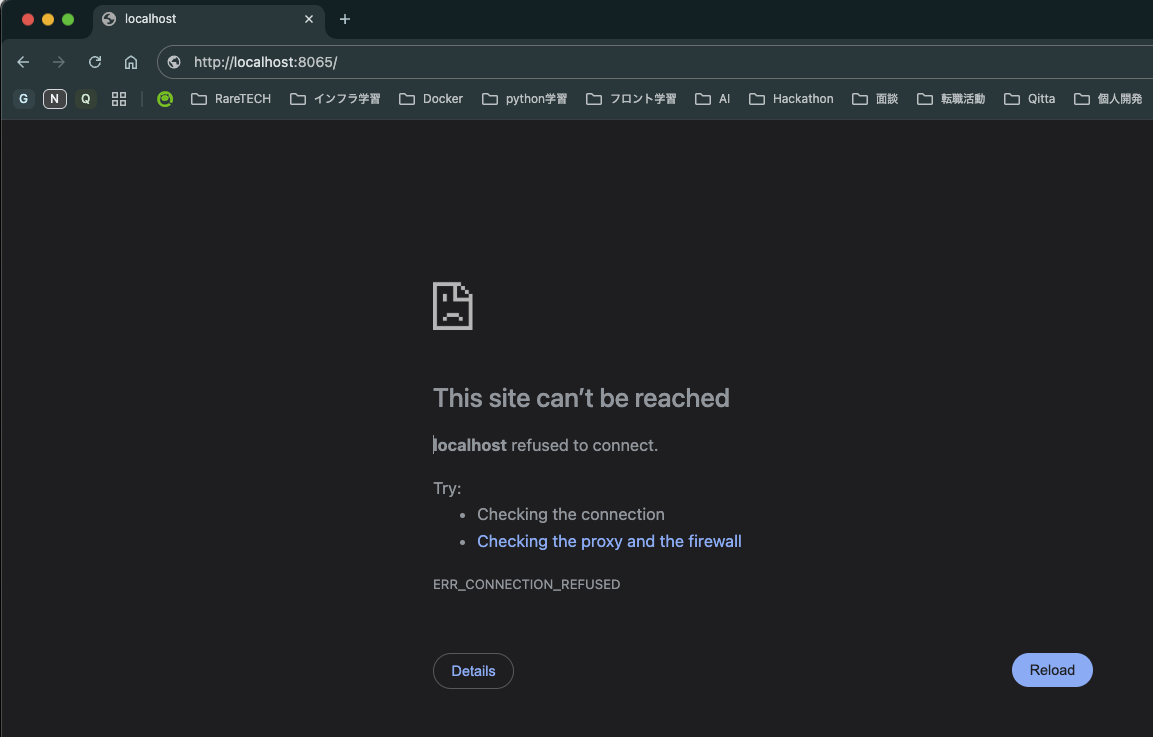Close the localhost tab

(x=309, y=18)
